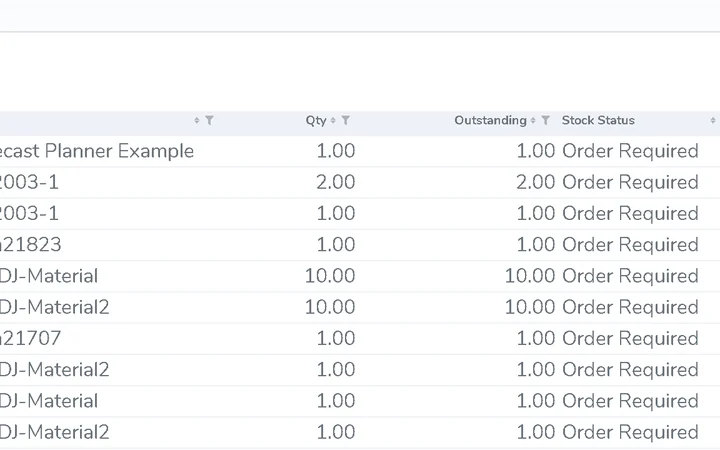The width and height of the screenshot is (720, 450).
Task: Select the Forecast Planner Example row
Action: click(360, 151)
